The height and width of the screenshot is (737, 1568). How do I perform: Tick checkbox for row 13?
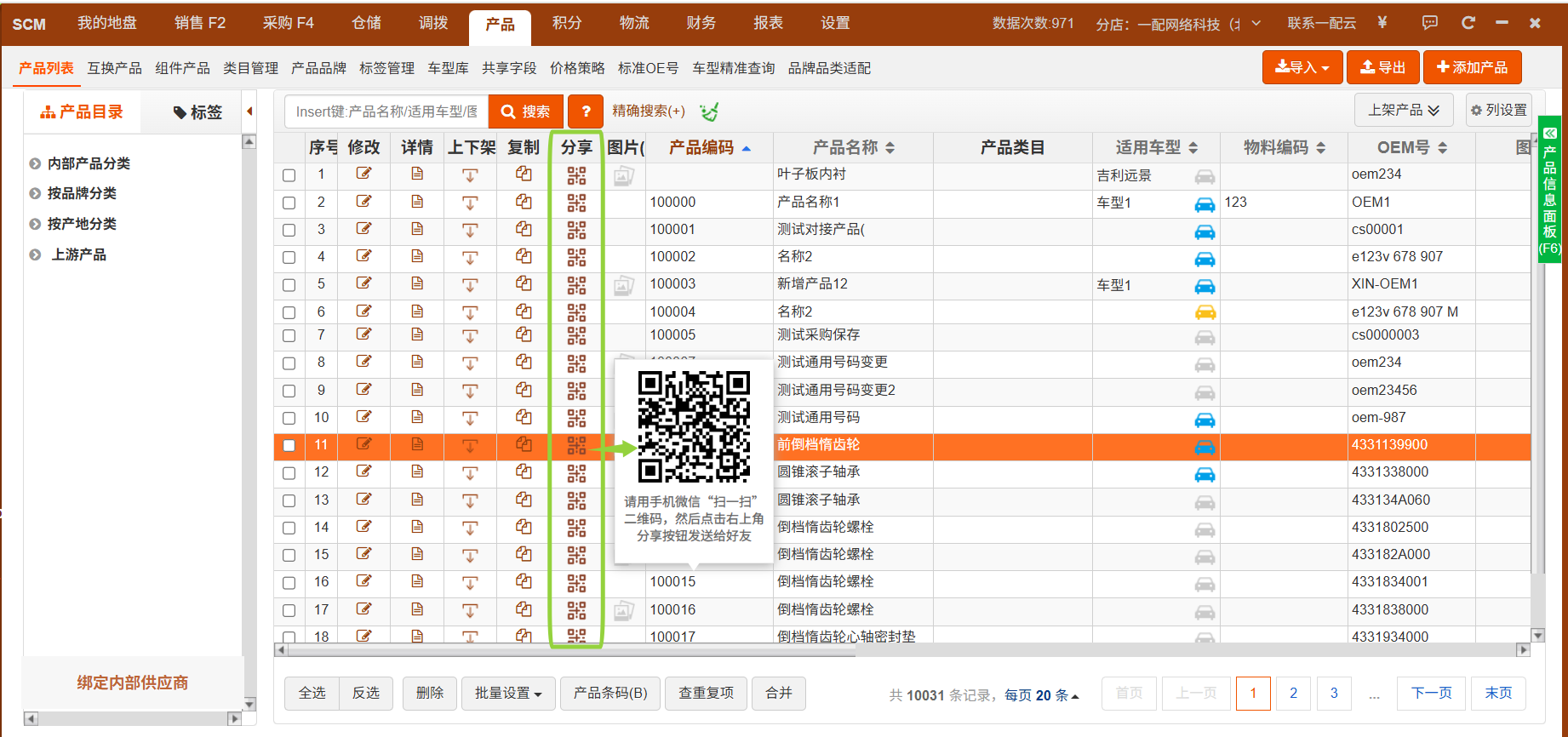pyautogui.click(x=289, y=500)
